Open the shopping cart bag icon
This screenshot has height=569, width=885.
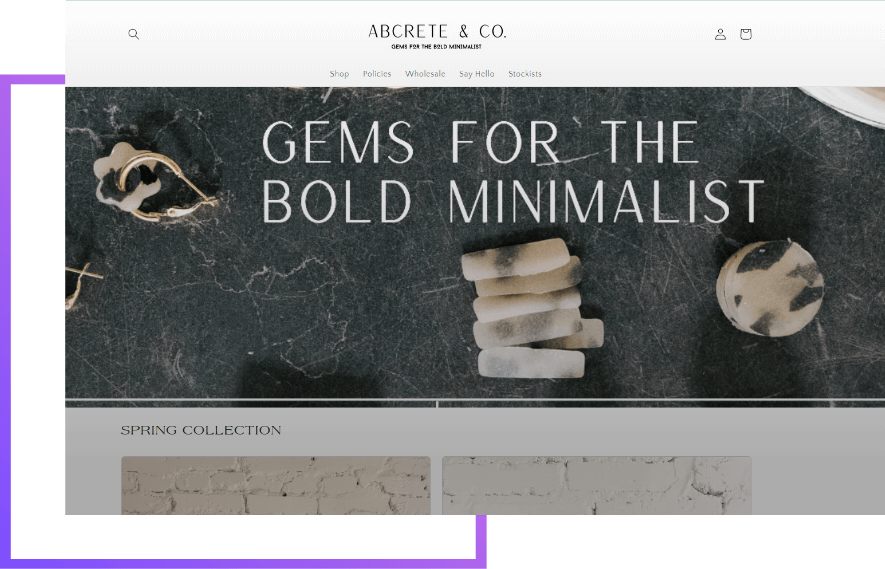click(746, 34)
